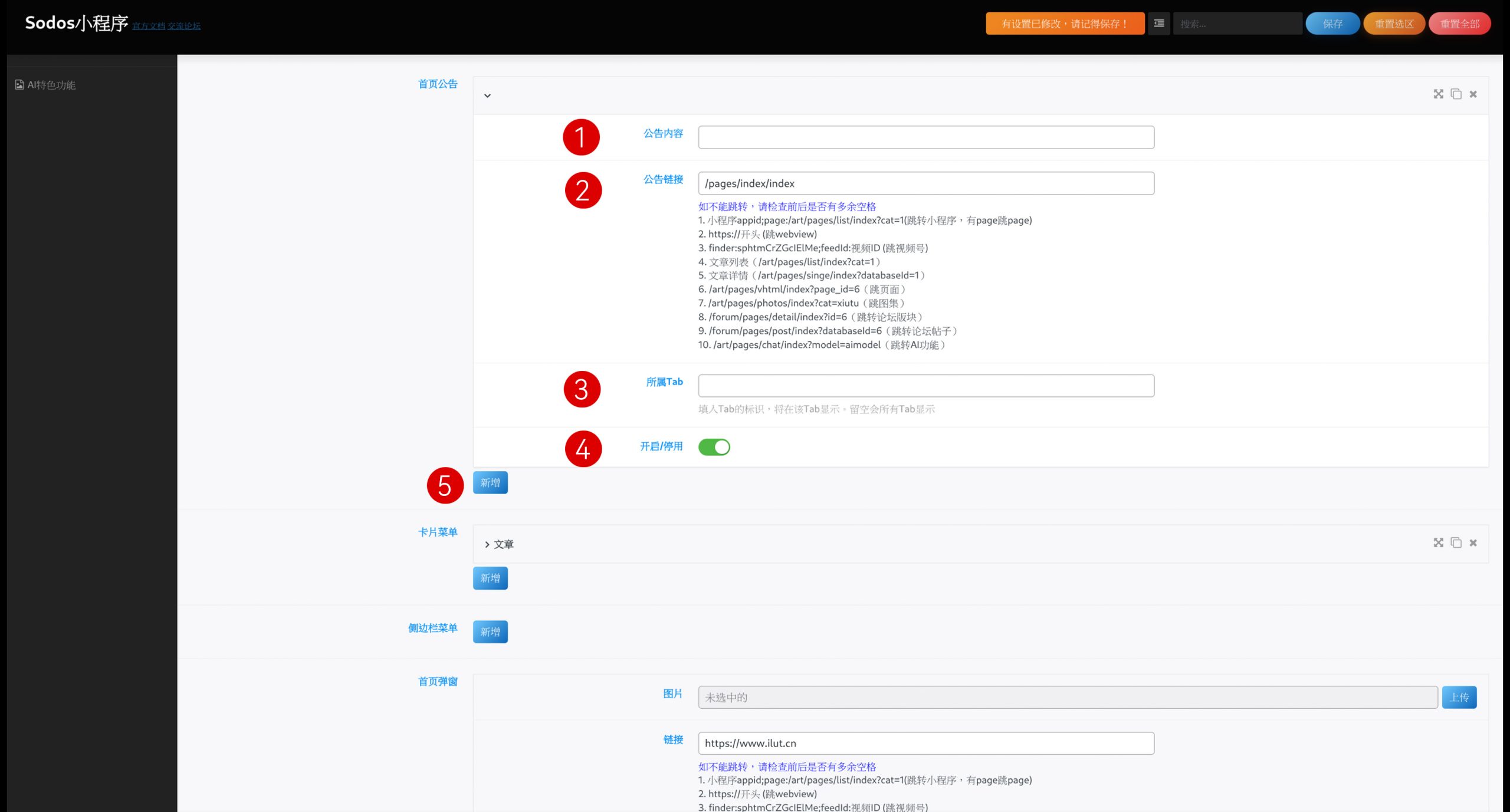
Task: Click the move icon on 文章 card item
Action: (1438, 543)
